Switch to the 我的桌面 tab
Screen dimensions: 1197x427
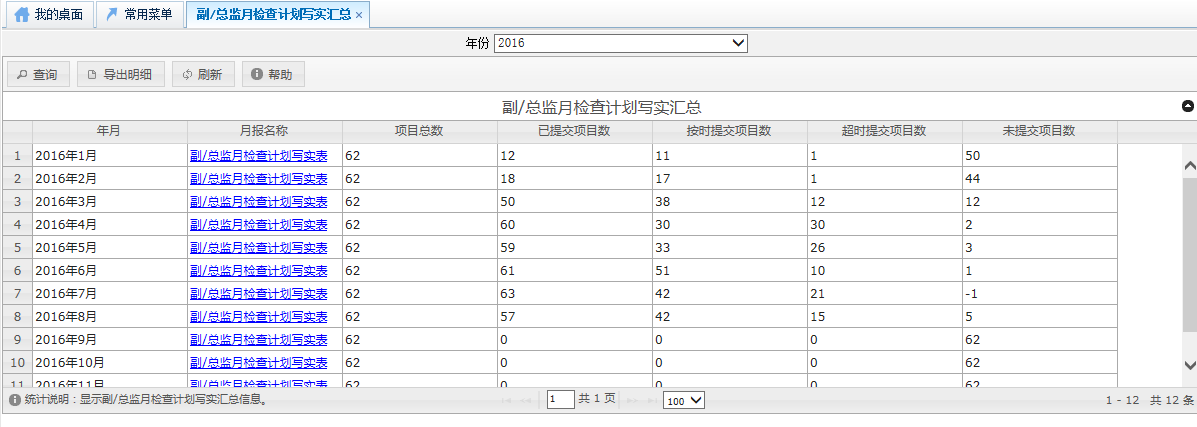(x=49, y=15)
